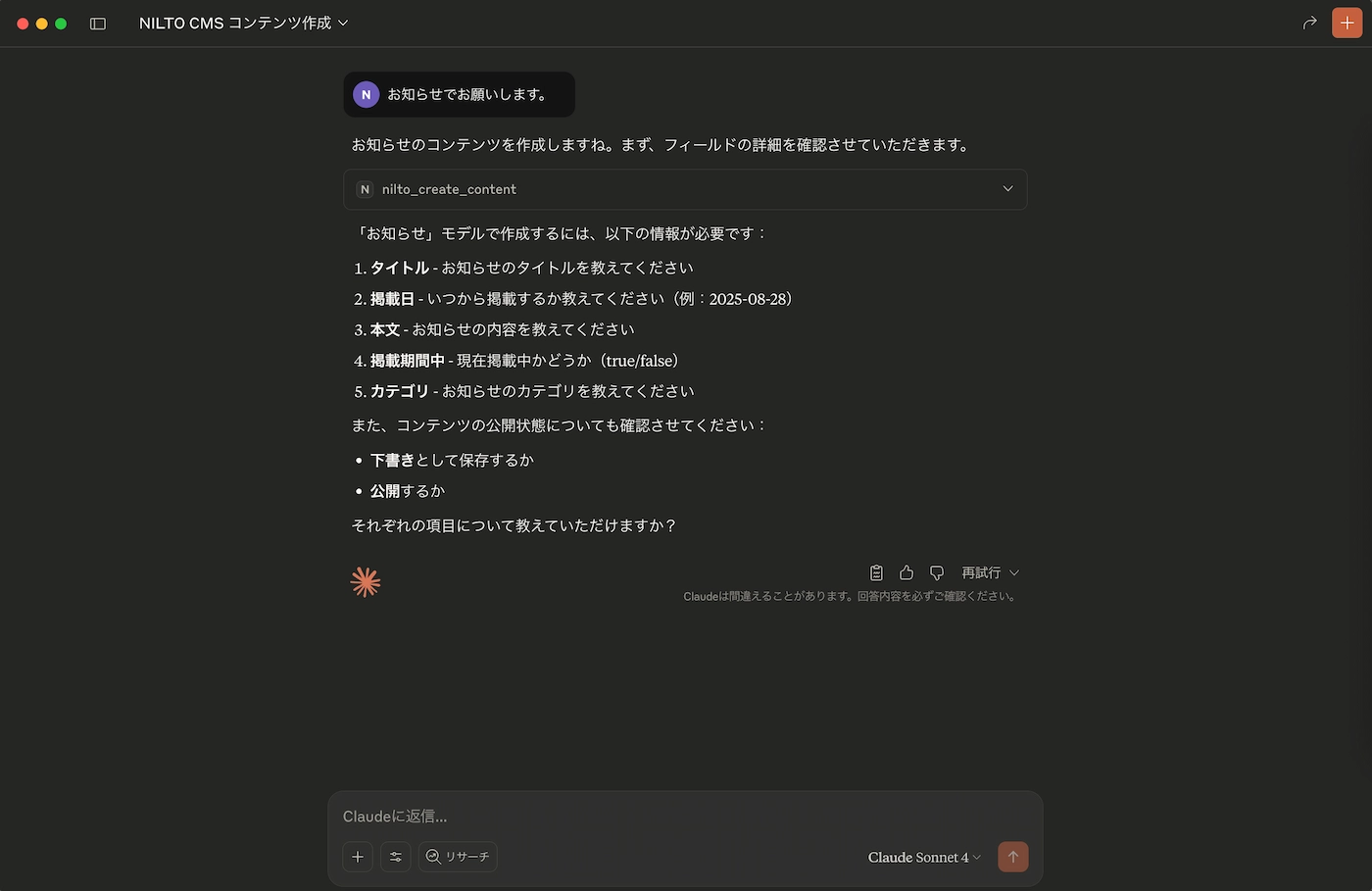Give thumbs up to the response

click(906, 572)
